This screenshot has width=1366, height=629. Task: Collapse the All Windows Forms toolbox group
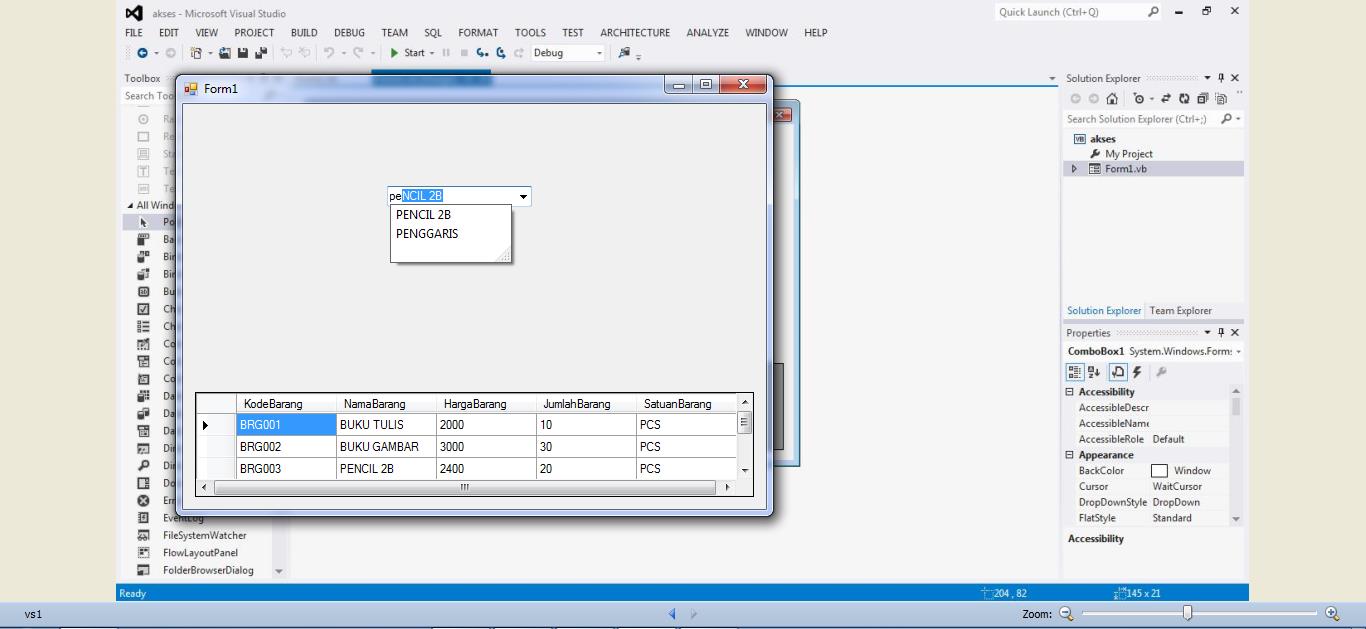(x=130, y=206)
